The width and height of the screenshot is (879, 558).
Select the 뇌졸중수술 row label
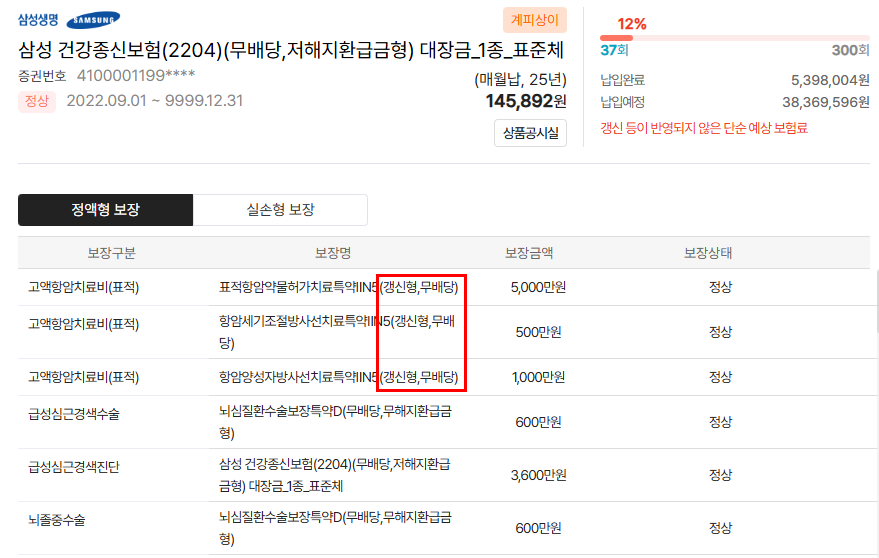57,520
